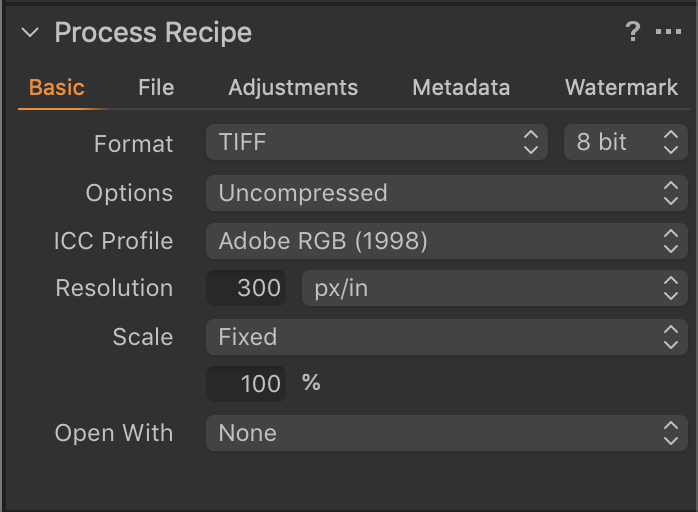Screen dimensions: 698x512
Task: Select the Watermark tab
Action: 621,87
